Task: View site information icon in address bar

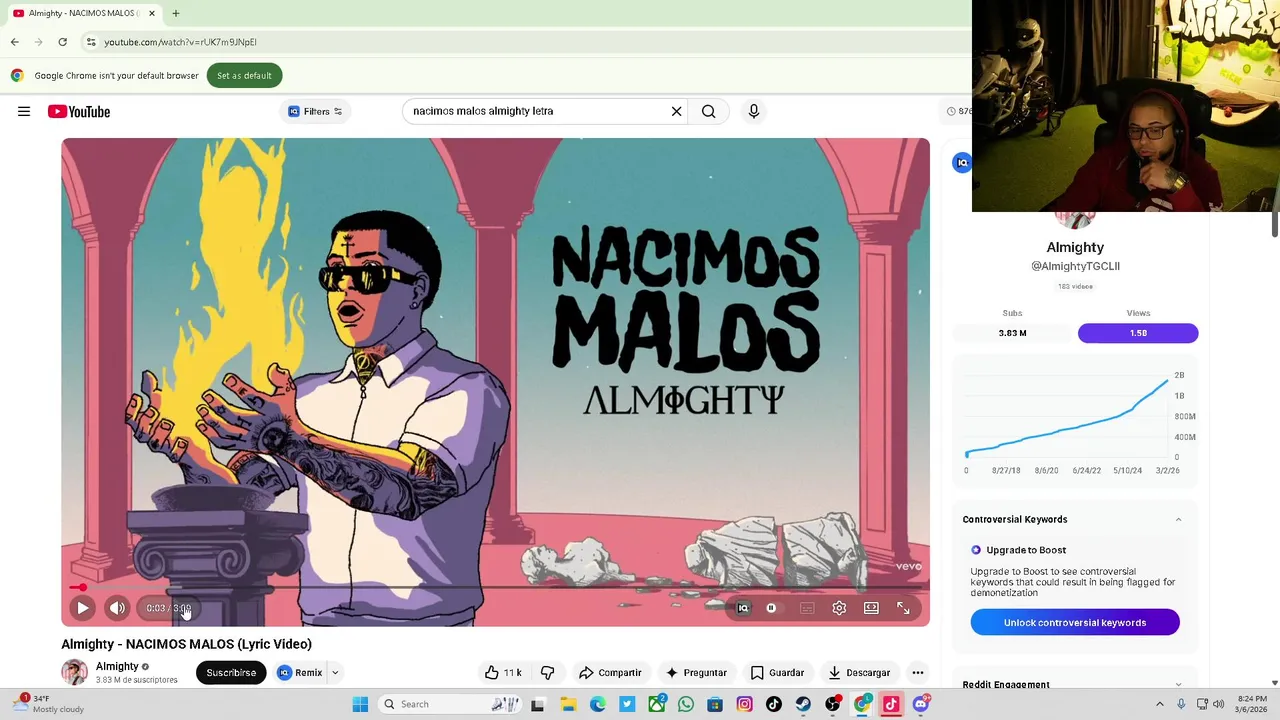Action: (91, 42)
